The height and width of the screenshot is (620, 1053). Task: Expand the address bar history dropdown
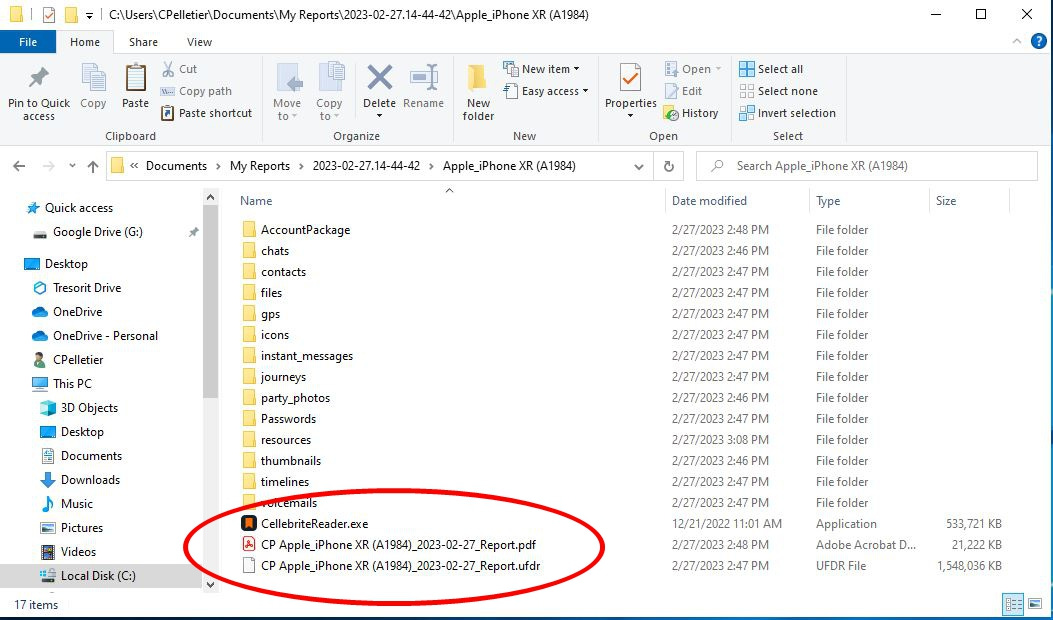pyautogui.click(x=639, y=167)
